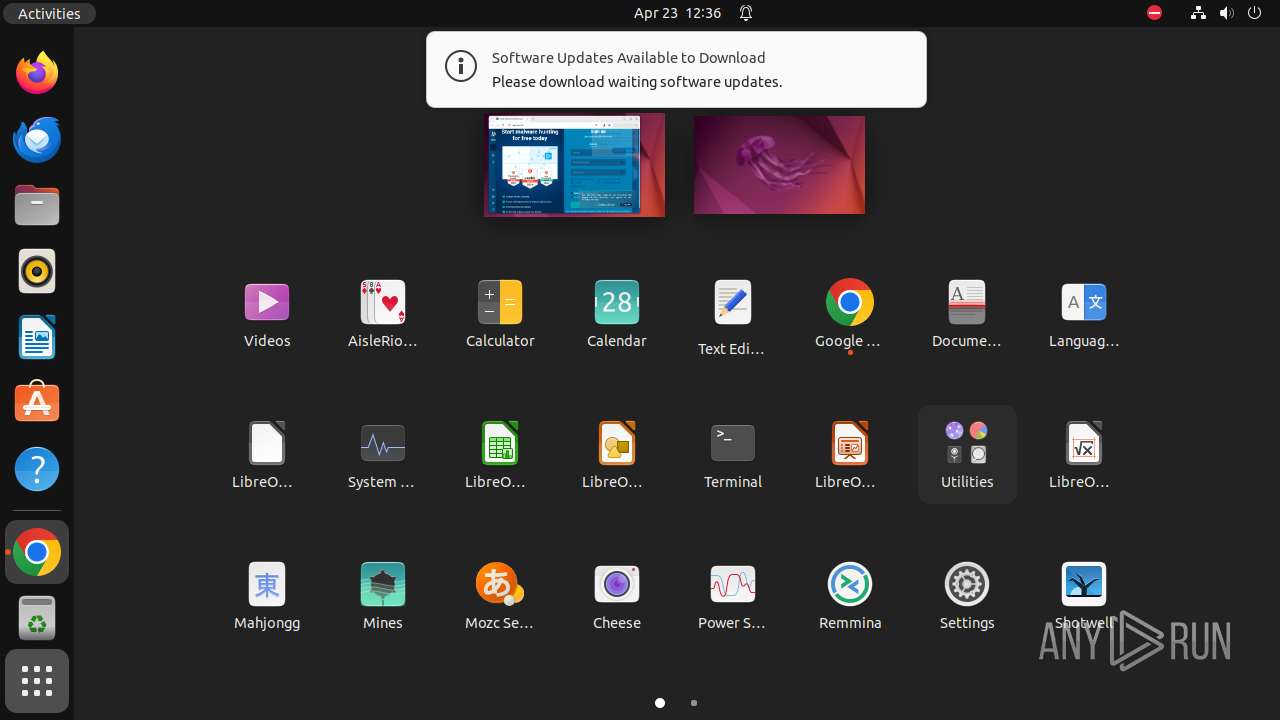Launch AisleRiot Solitaire card game
The height and width of the screenshot is (720, 1280).
pyautogui.click(x=383, y=314)
